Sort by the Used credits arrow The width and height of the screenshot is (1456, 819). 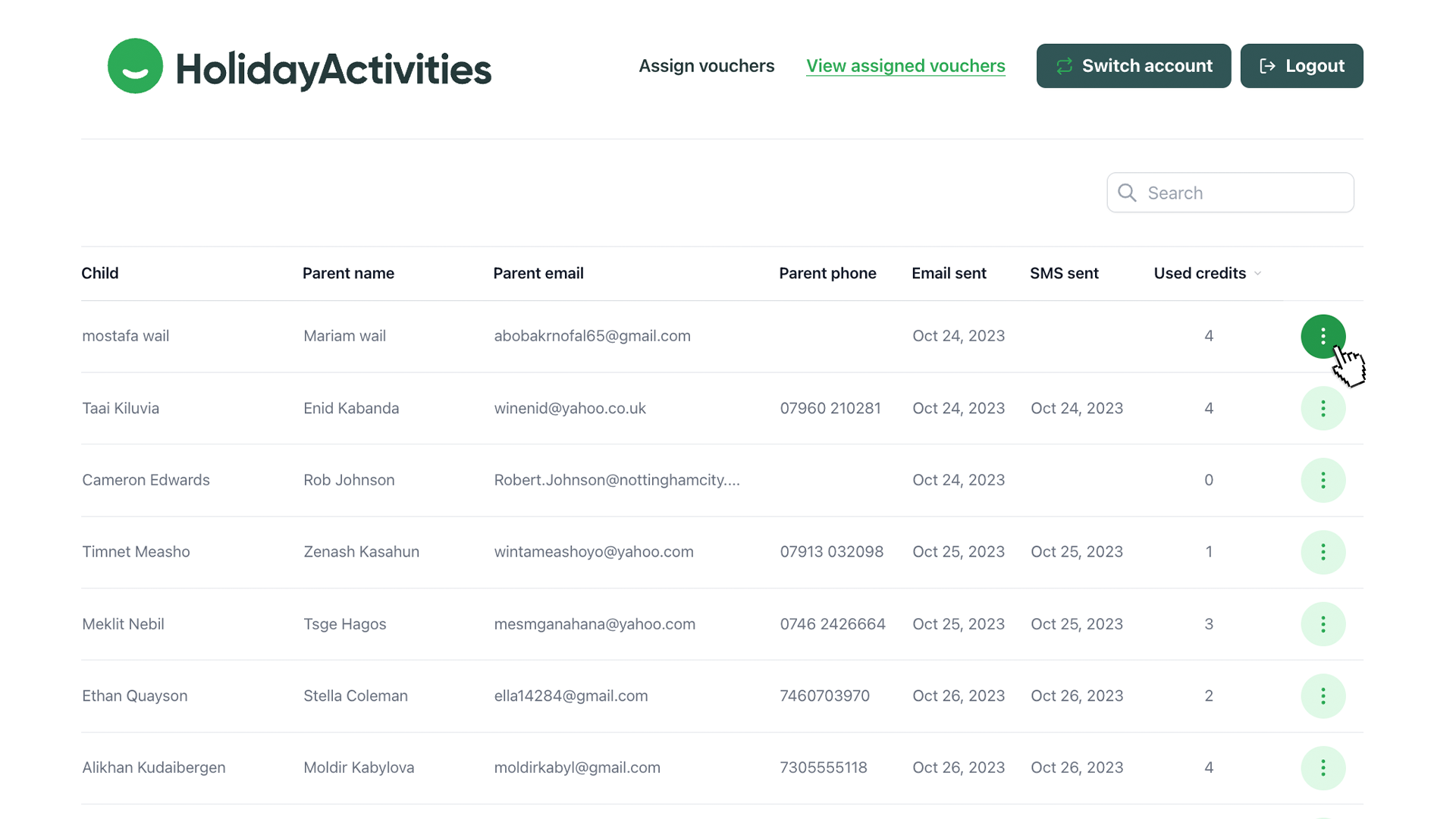[1257, 274]
